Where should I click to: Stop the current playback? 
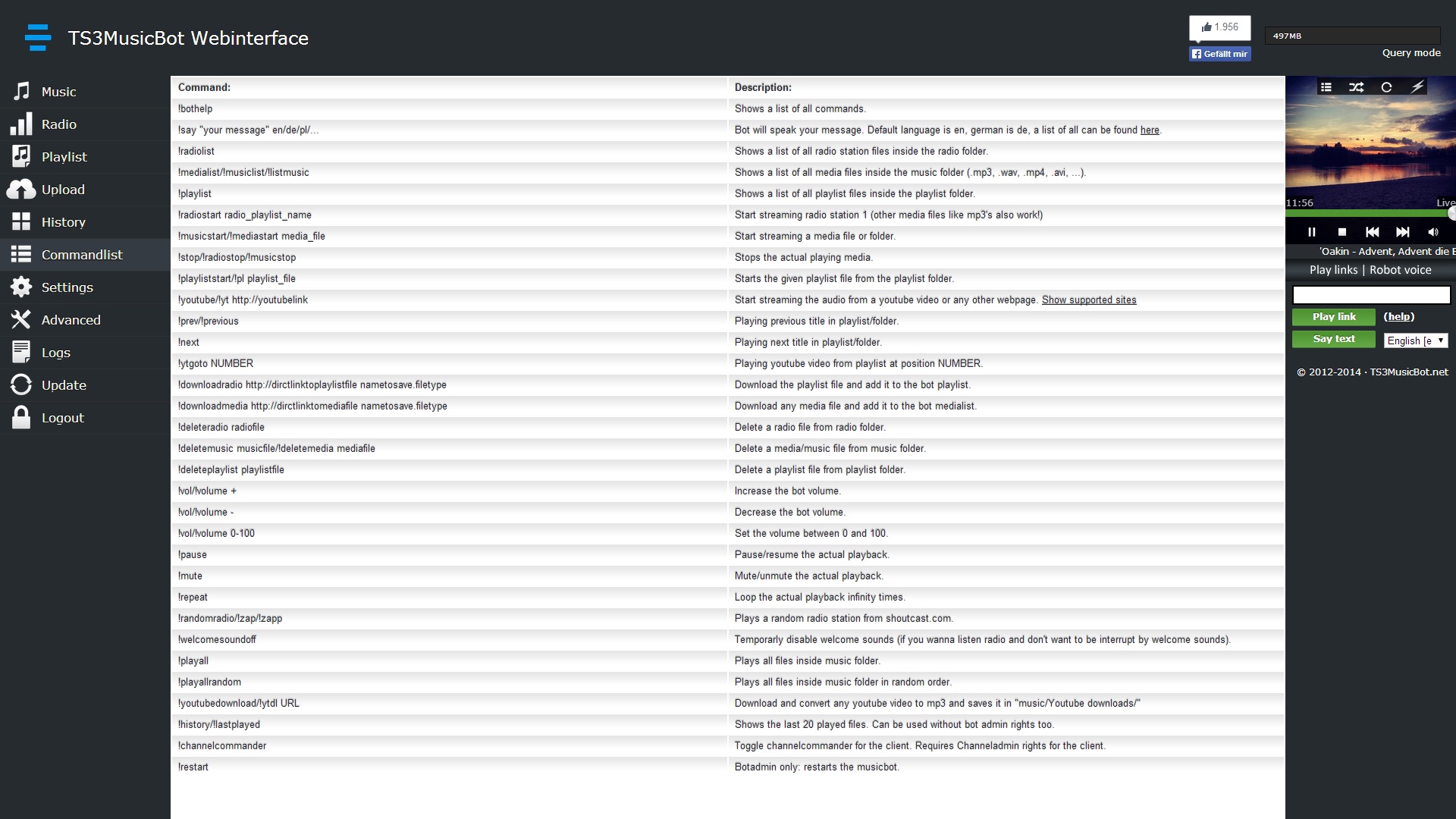[1341, 232]
